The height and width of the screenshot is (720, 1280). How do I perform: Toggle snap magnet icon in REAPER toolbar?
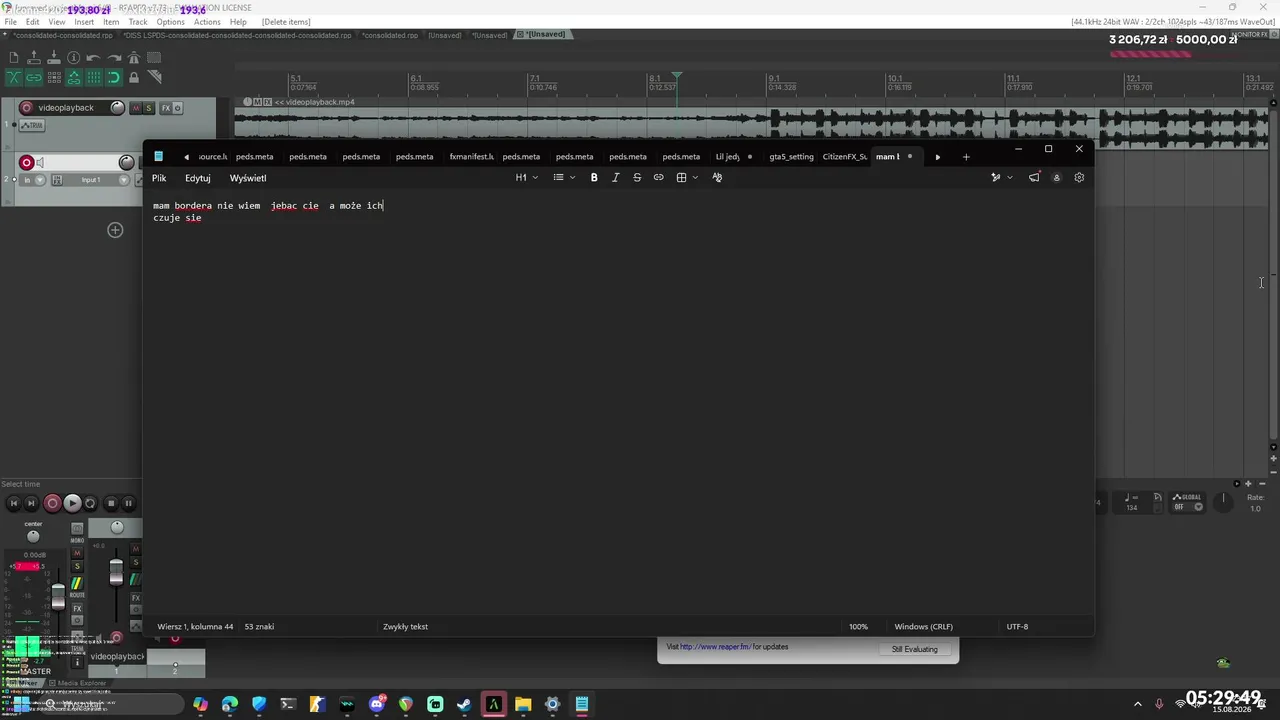[114, 77]
